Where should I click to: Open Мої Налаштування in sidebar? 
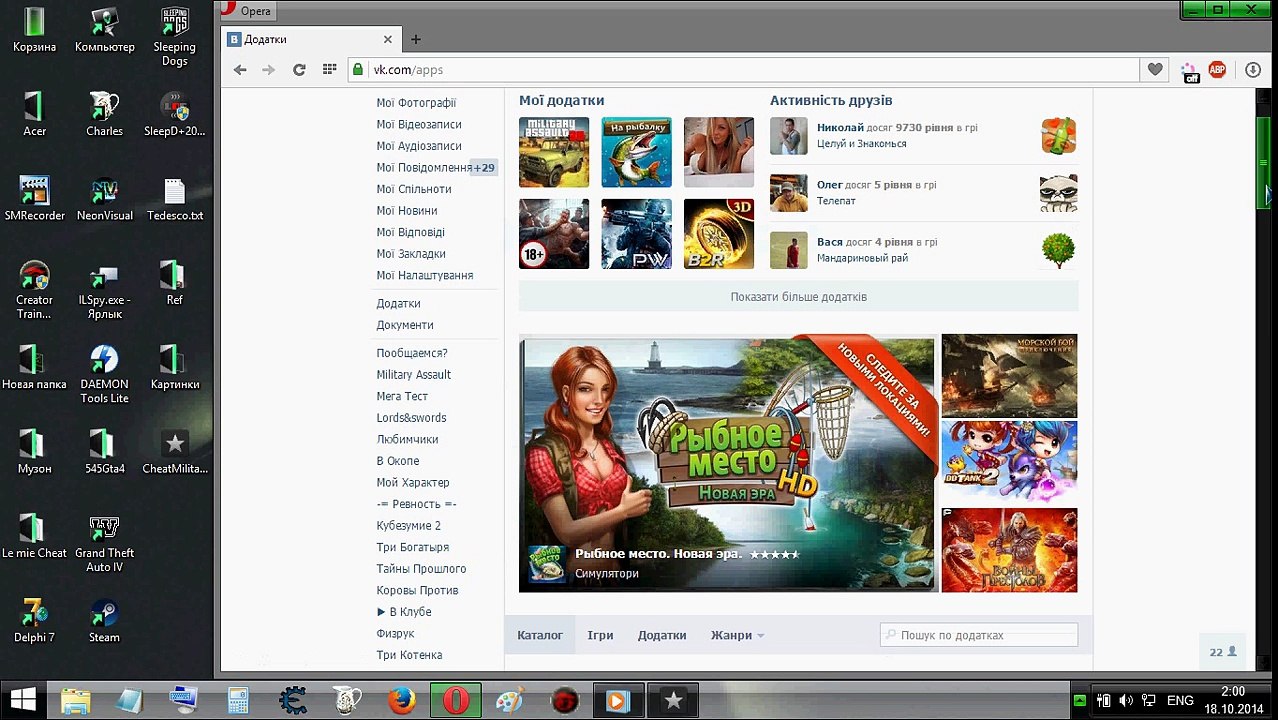425,275
